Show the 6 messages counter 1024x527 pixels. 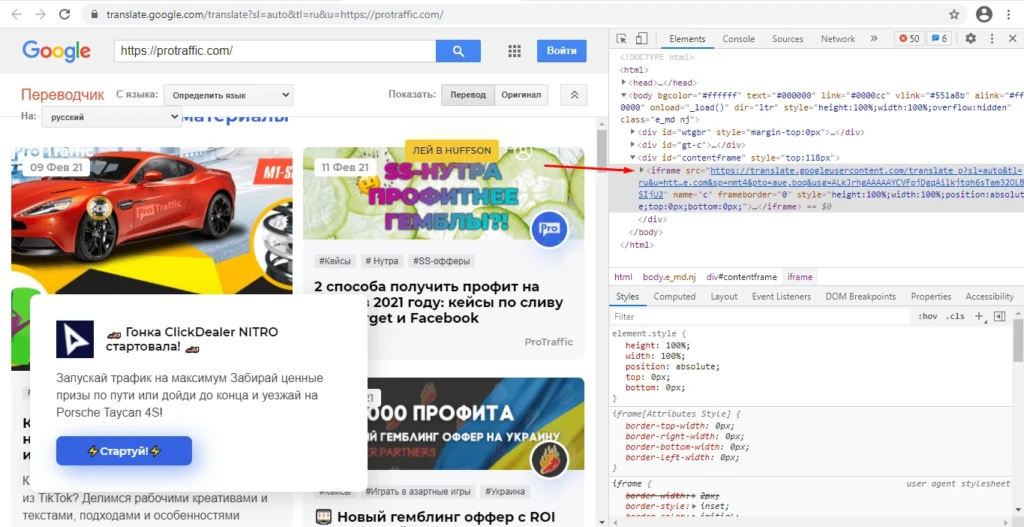click(x=939, y=39)
